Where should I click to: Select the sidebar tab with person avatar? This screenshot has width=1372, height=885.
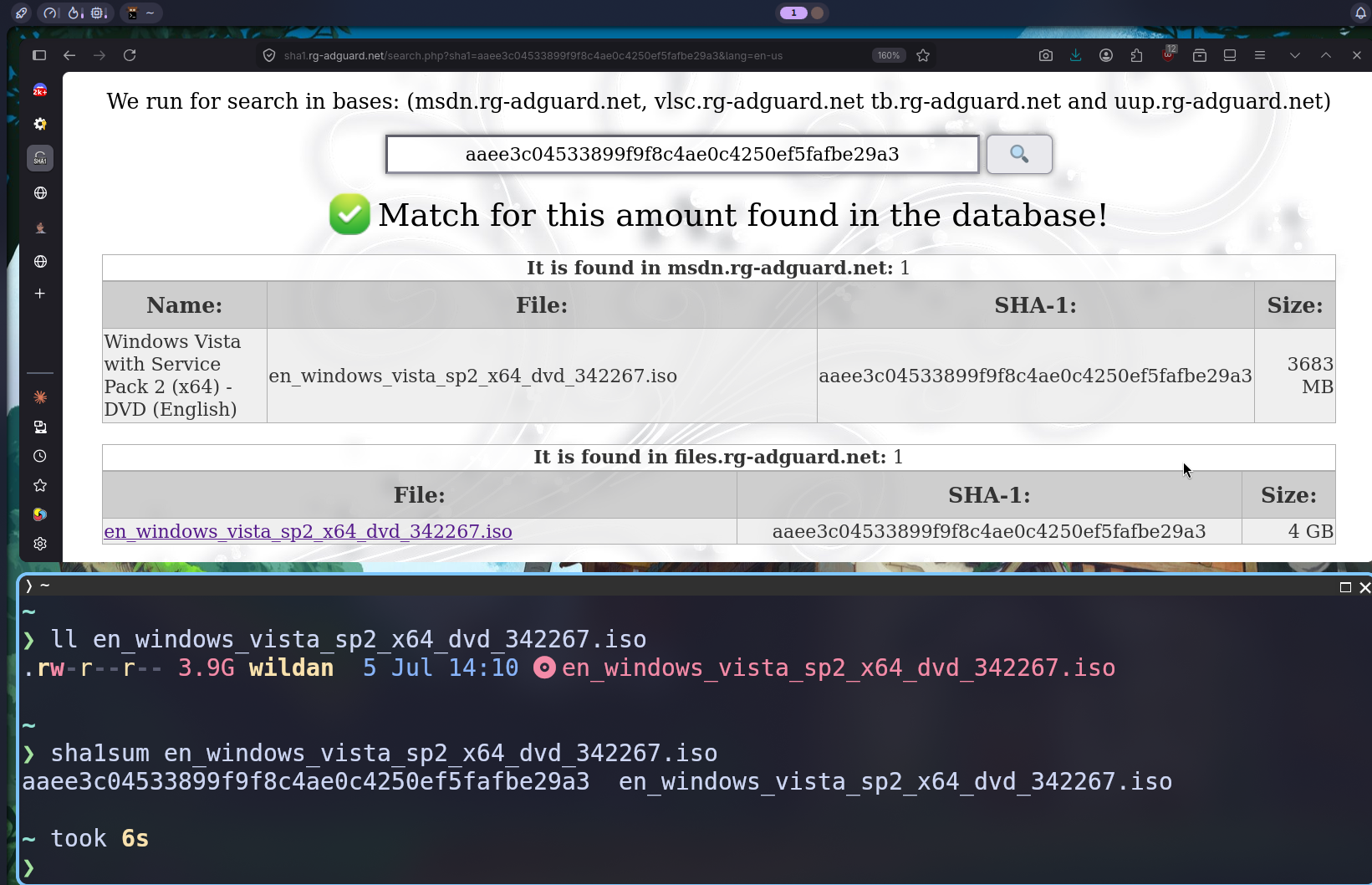click(x=39, y=228)
